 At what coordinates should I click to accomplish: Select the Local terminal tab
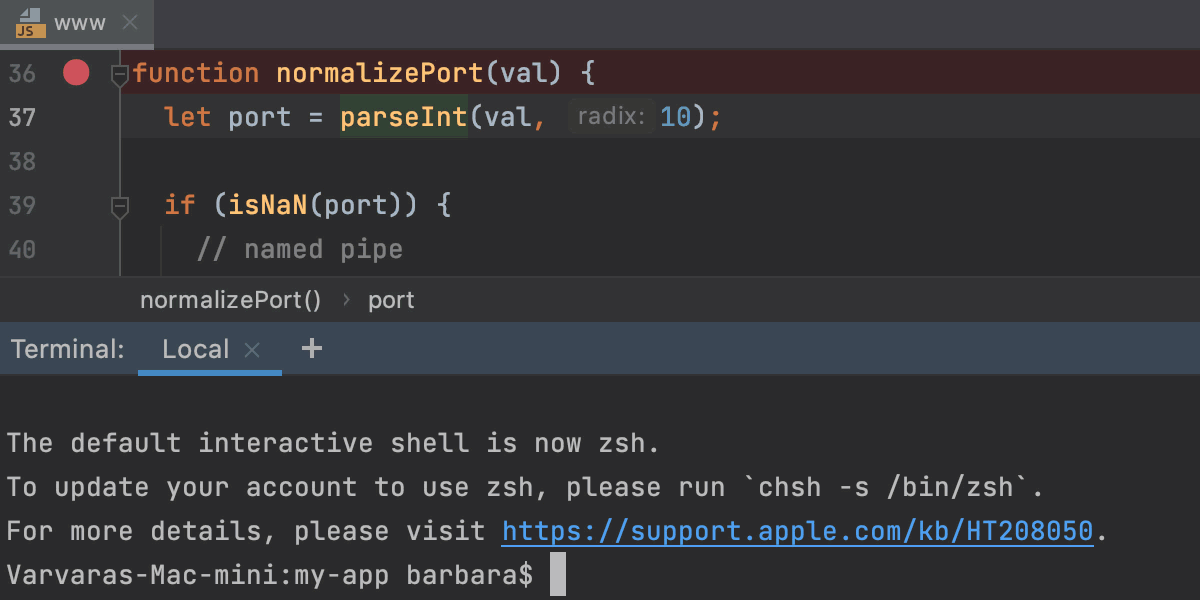[195, 348]
